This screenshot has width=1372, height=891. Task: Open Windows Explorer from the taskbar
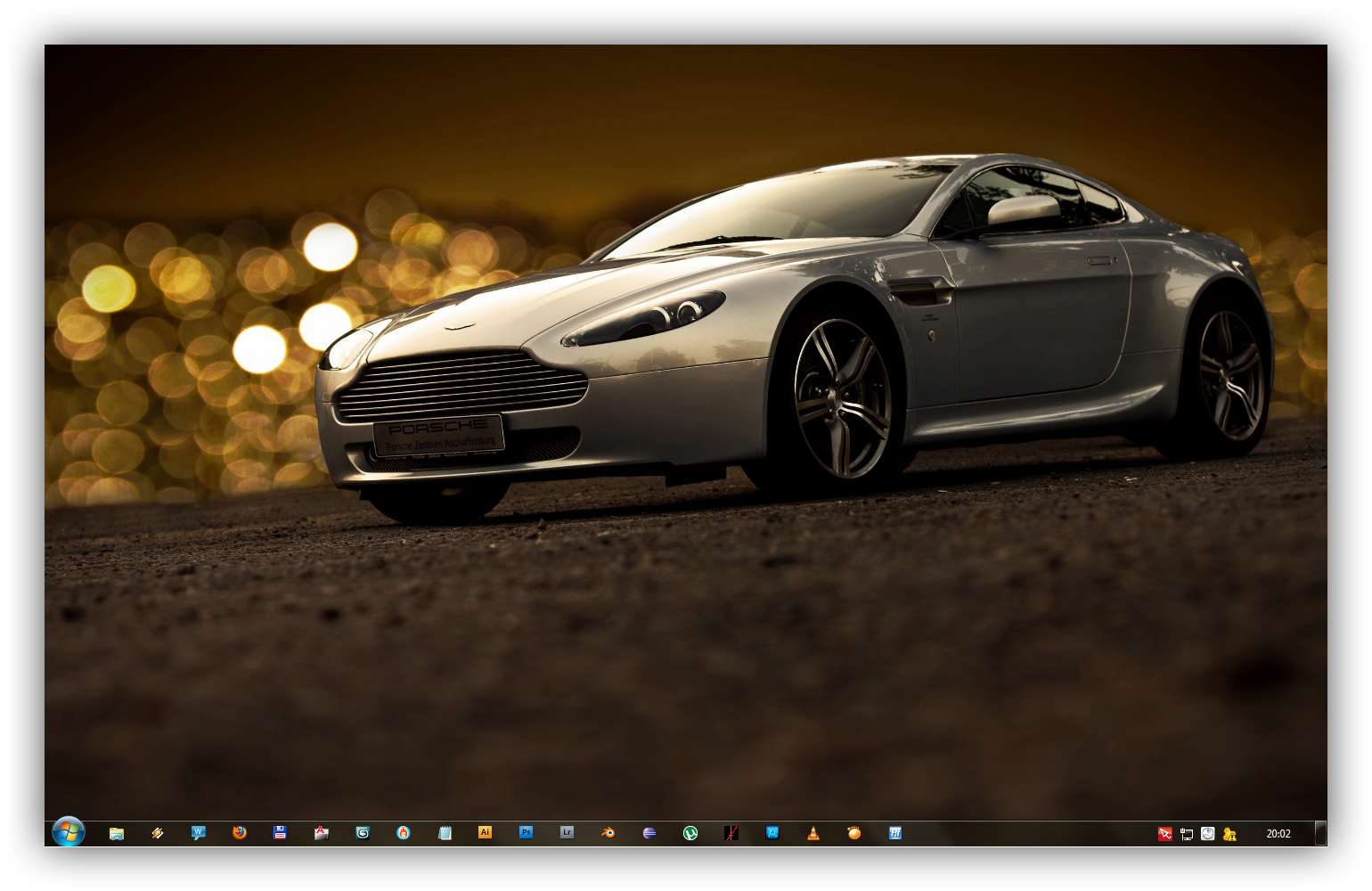(117, 833)
